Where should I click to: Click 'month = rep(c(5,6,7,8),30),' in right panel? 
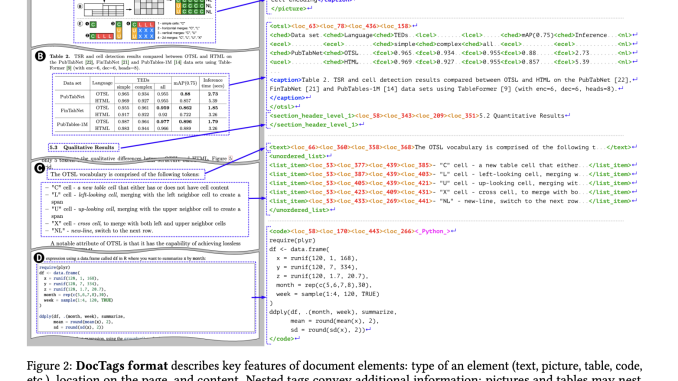point(324,285)
